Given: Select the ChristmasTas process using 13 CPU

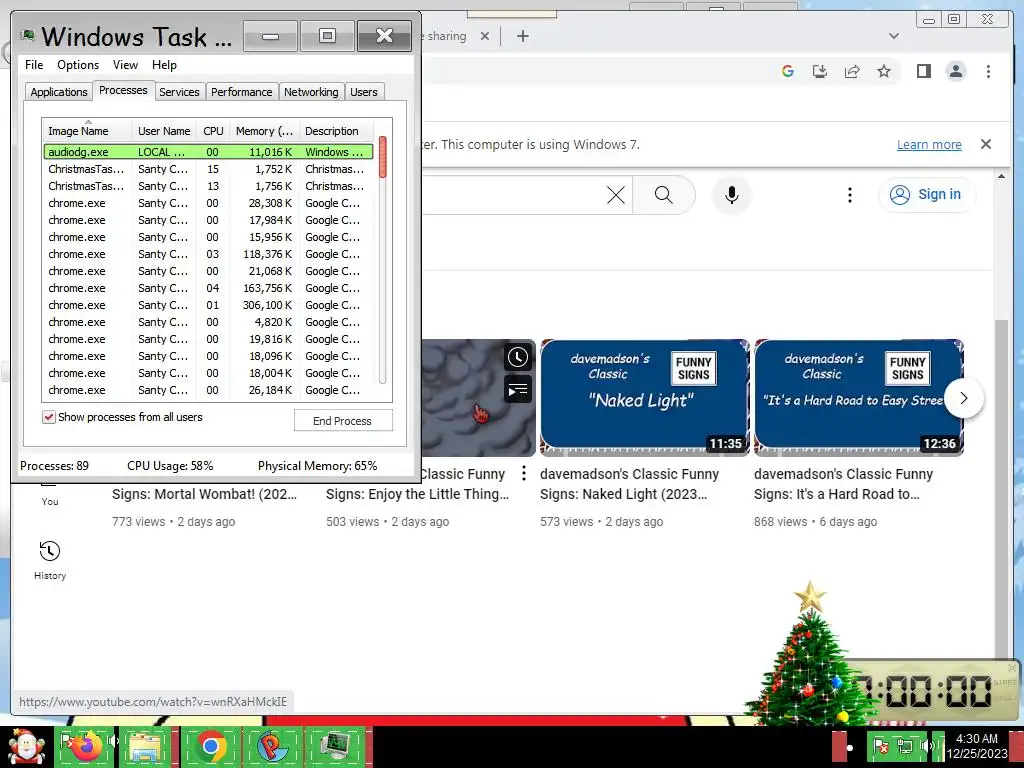Looking at the screenshot, I should click(x=208, y=186).
